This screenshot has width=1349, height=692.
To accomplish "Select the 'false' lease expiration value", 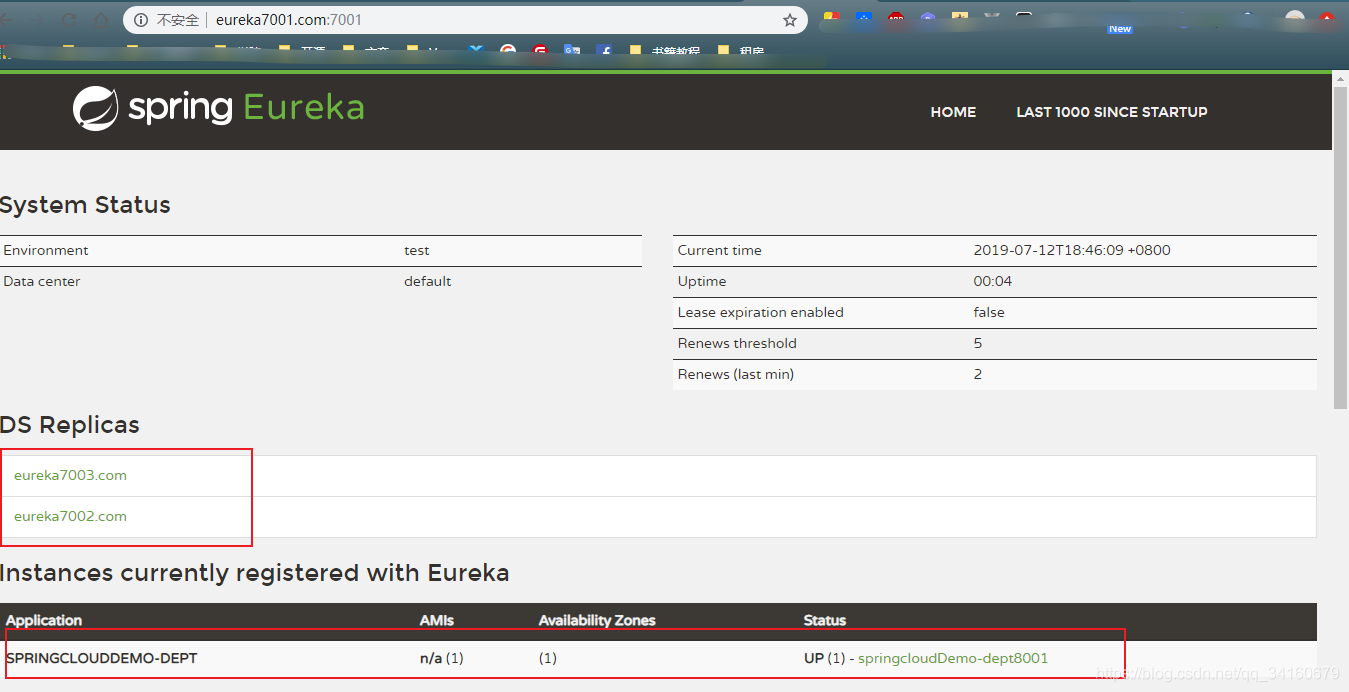I will pos(989,312).
